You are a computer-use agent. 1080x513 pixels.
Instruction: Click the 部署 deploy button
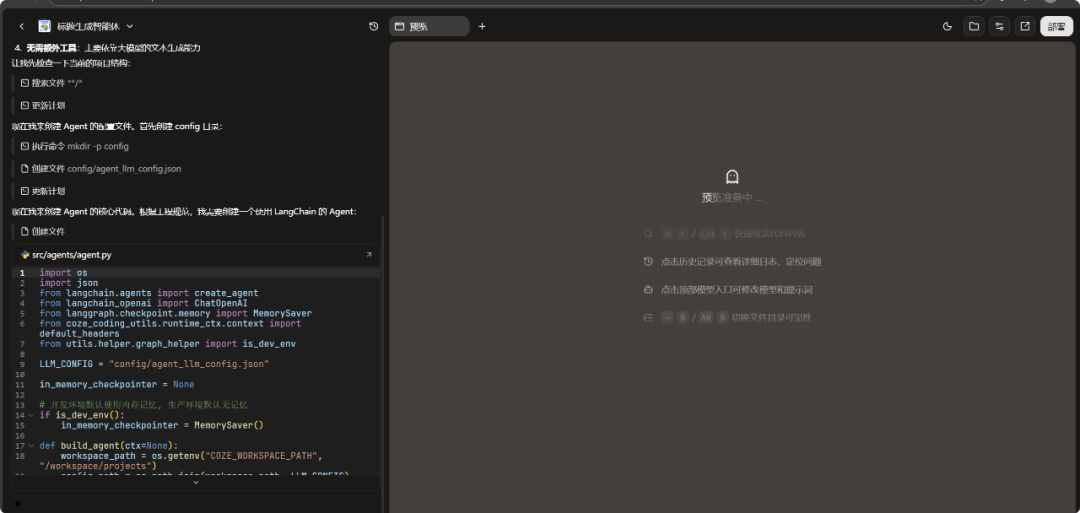click(x=1056, y=26)
